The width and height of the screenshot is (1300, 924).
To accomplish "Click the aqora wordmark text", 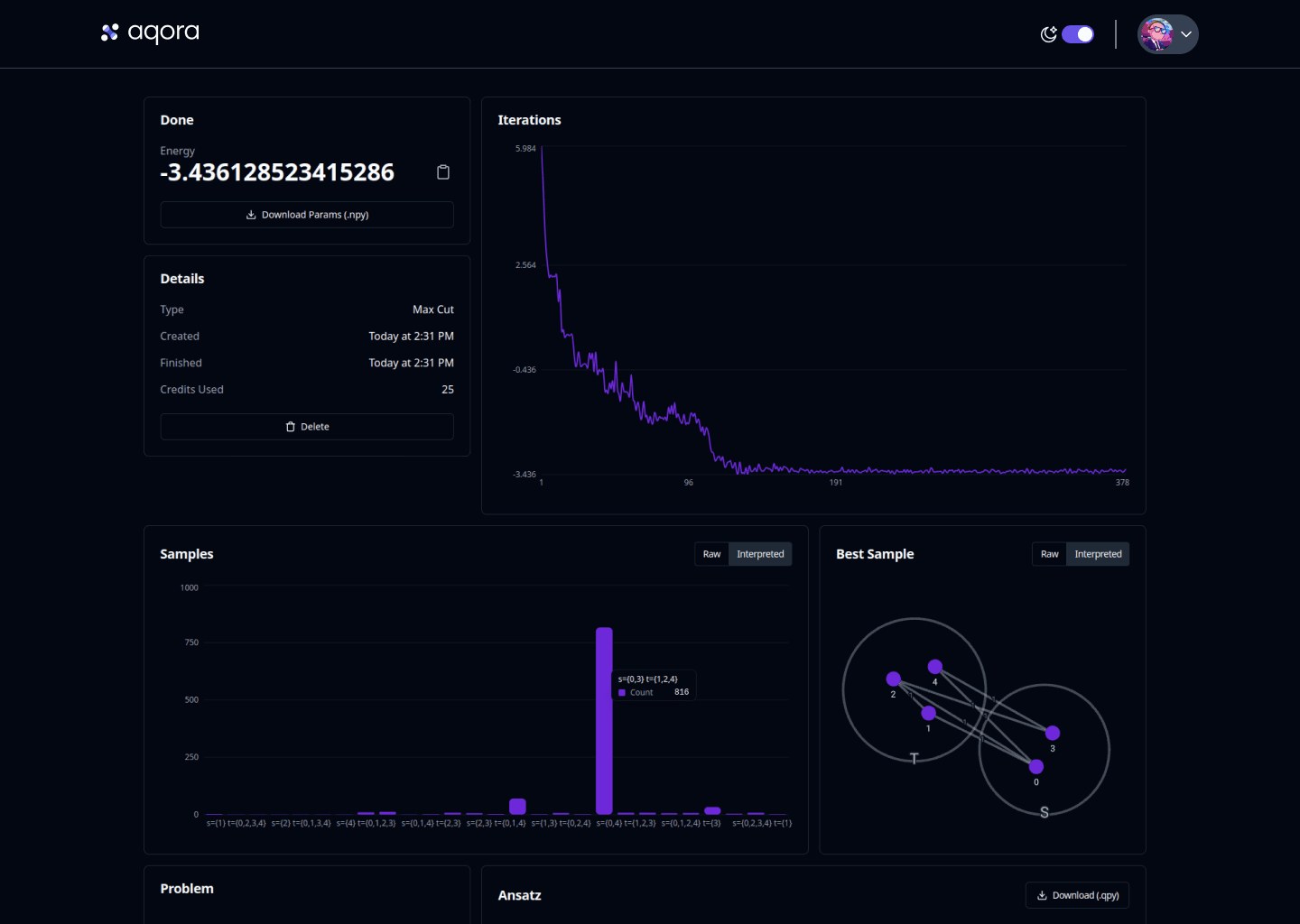I will point(163,33).
